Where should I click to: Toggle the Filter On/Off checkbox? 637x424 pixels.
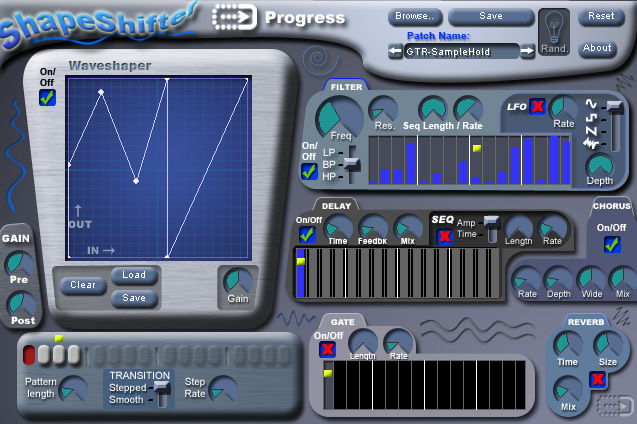(309, 171)
